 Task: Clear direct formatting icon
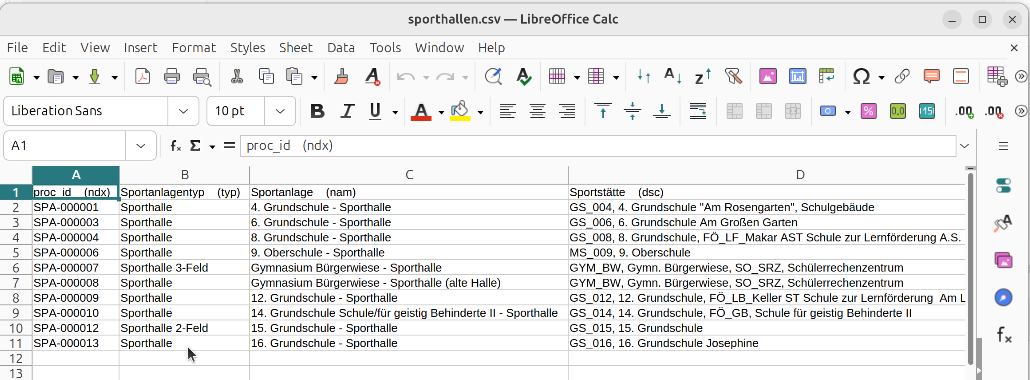click(x=372, y=77)
